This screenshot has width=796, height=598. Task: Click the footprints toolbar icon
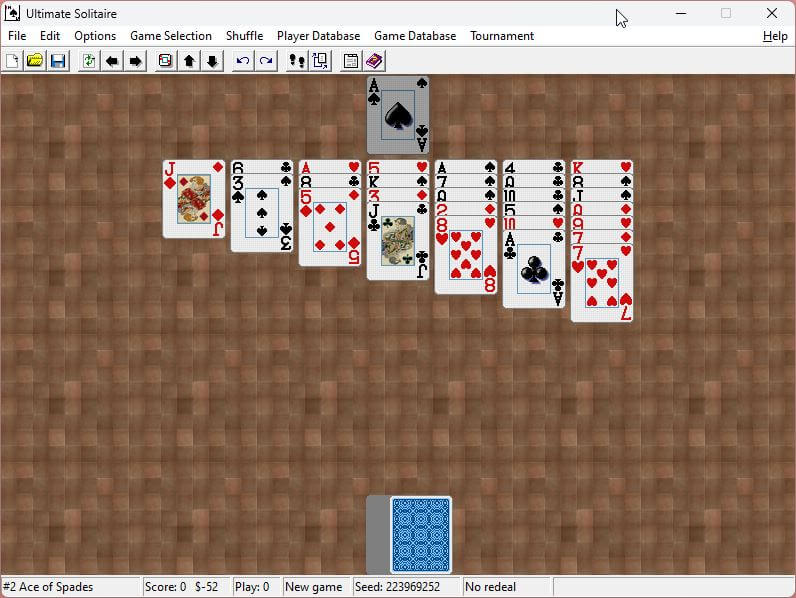pyautogui.click(x=297, y=61)
